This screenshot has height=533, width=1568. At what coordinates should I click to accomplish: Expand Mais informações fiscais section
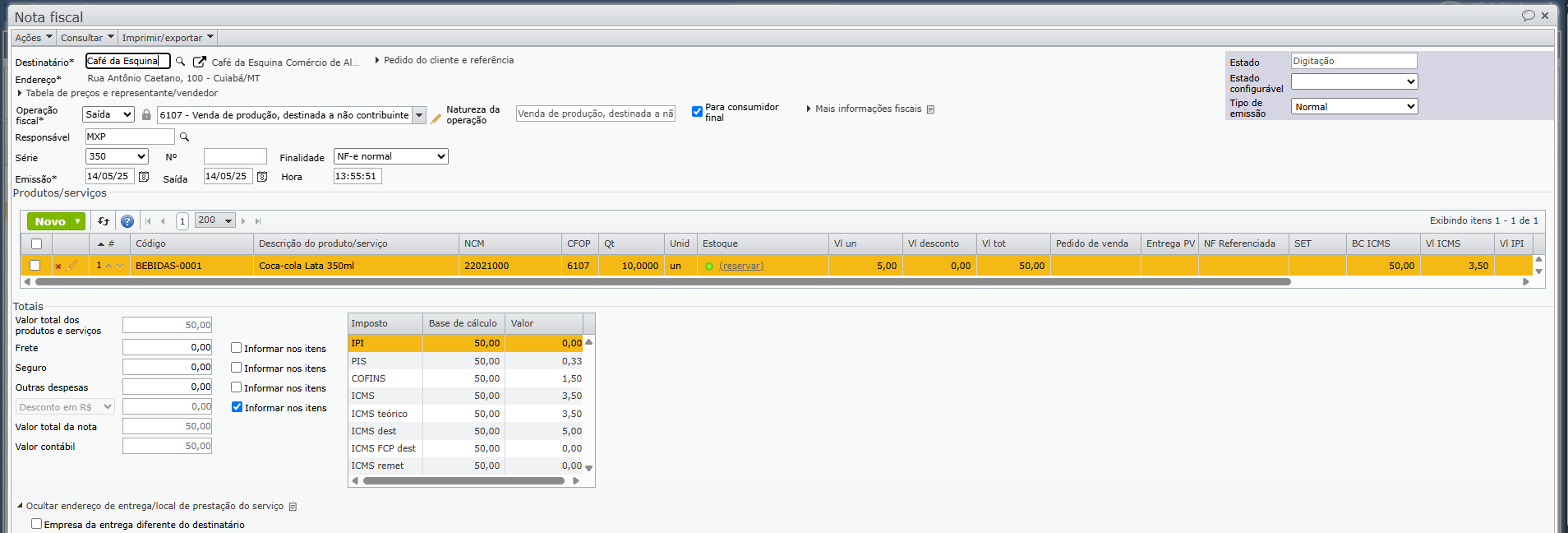click(x=867, y=109)
